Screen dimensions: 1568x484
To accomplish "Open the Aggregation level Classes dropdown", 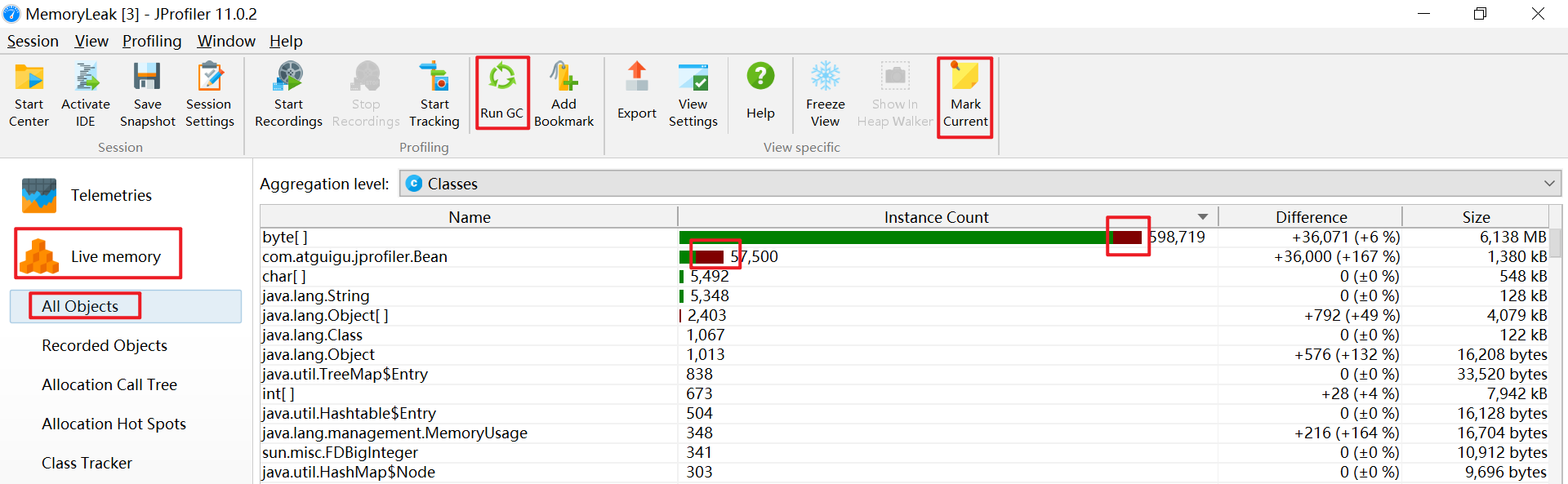I will coord(980,184).
